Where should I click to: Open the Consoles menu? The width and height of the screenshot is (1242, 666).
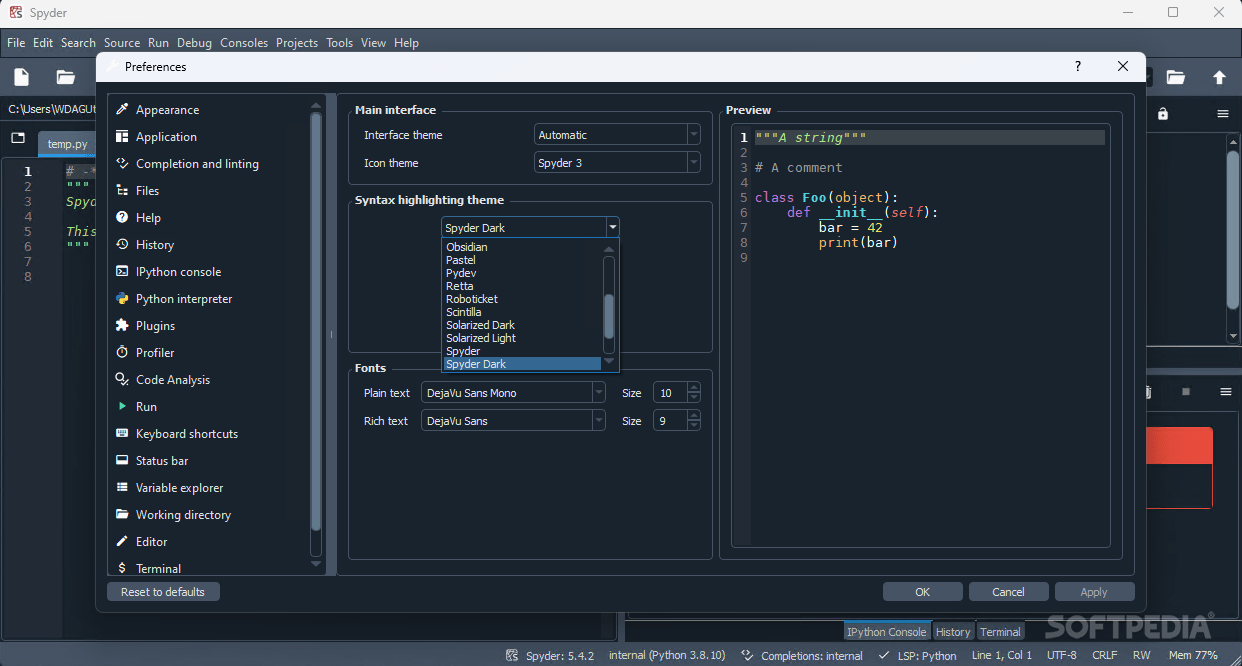(x=244, y=43)
